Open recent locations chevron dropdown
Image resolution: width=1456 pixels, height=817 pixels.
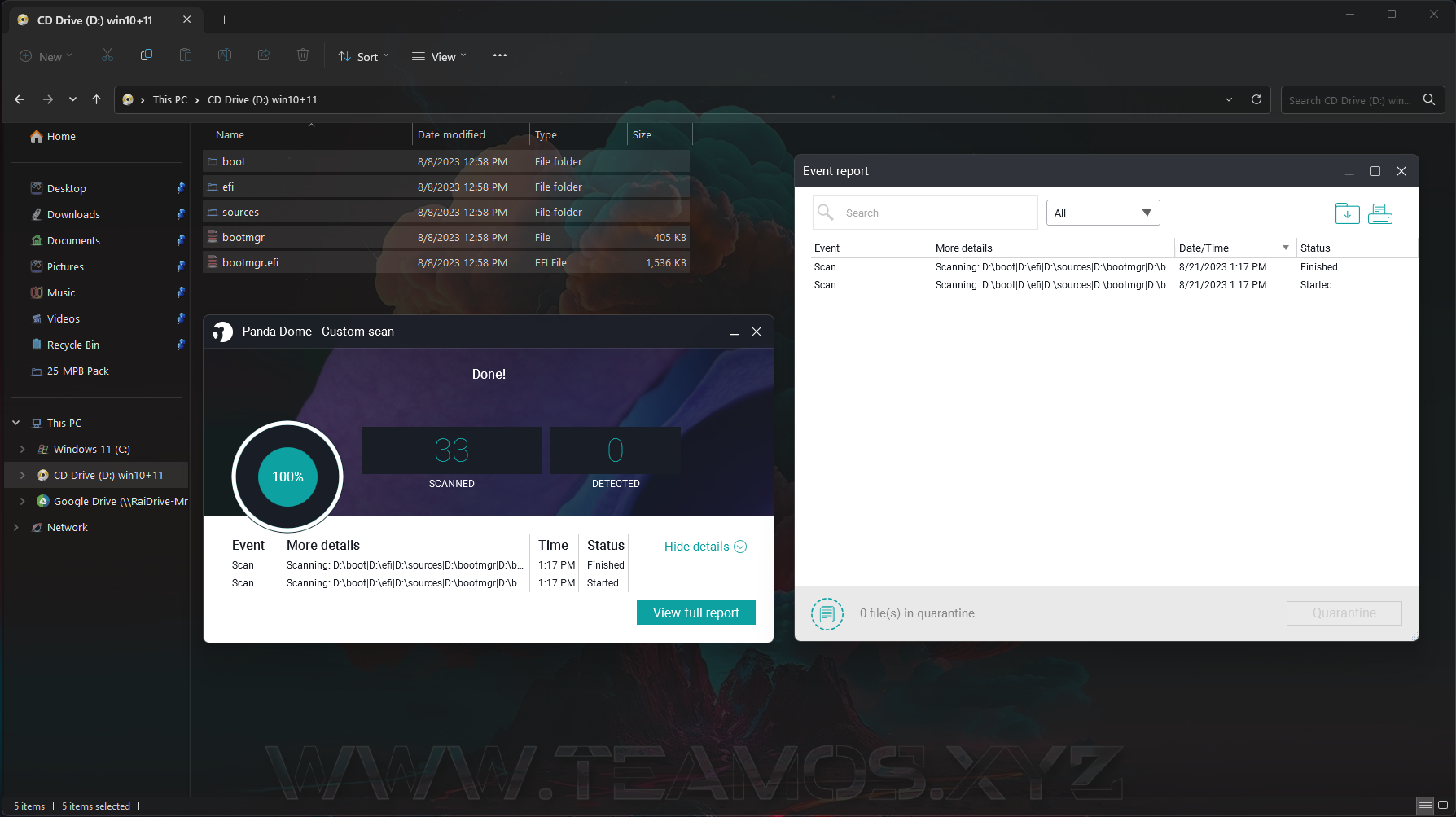pos(72,99)
